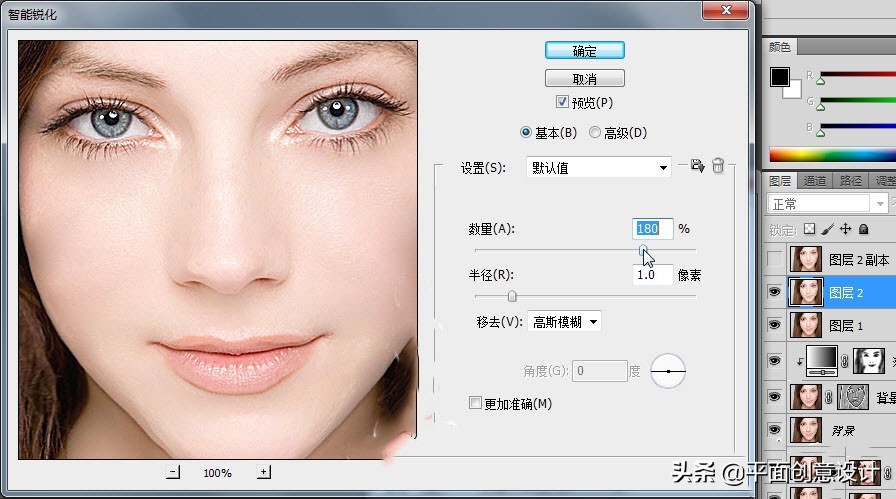Viewport: 896px width, 499px height.
Task: Switch to the 路径 tab
Action: pyautogui.click(x=850, y=181)
